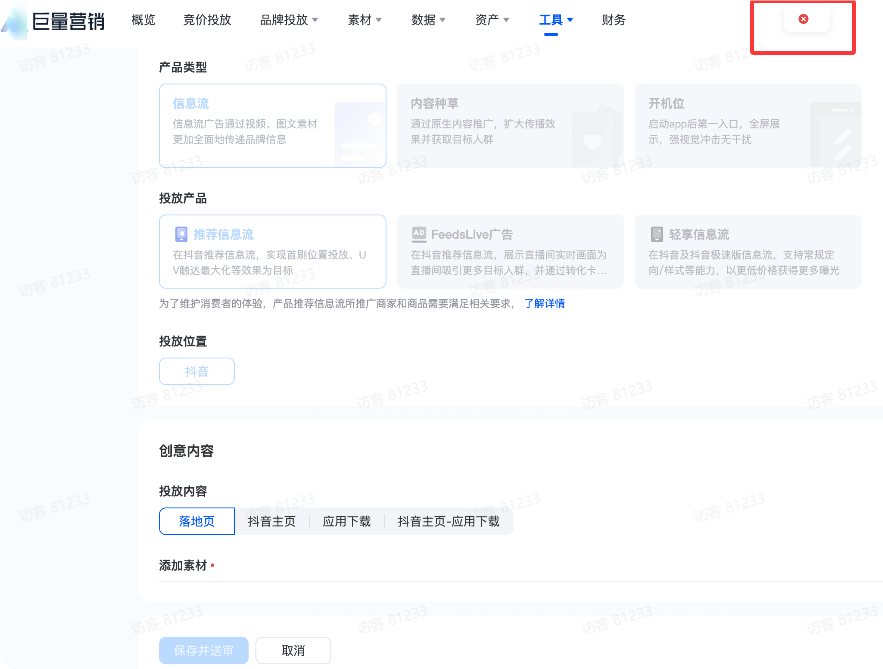Expand the 工具 dropdown menu
This screenshot has height=669, width=883.
[556, 20]
